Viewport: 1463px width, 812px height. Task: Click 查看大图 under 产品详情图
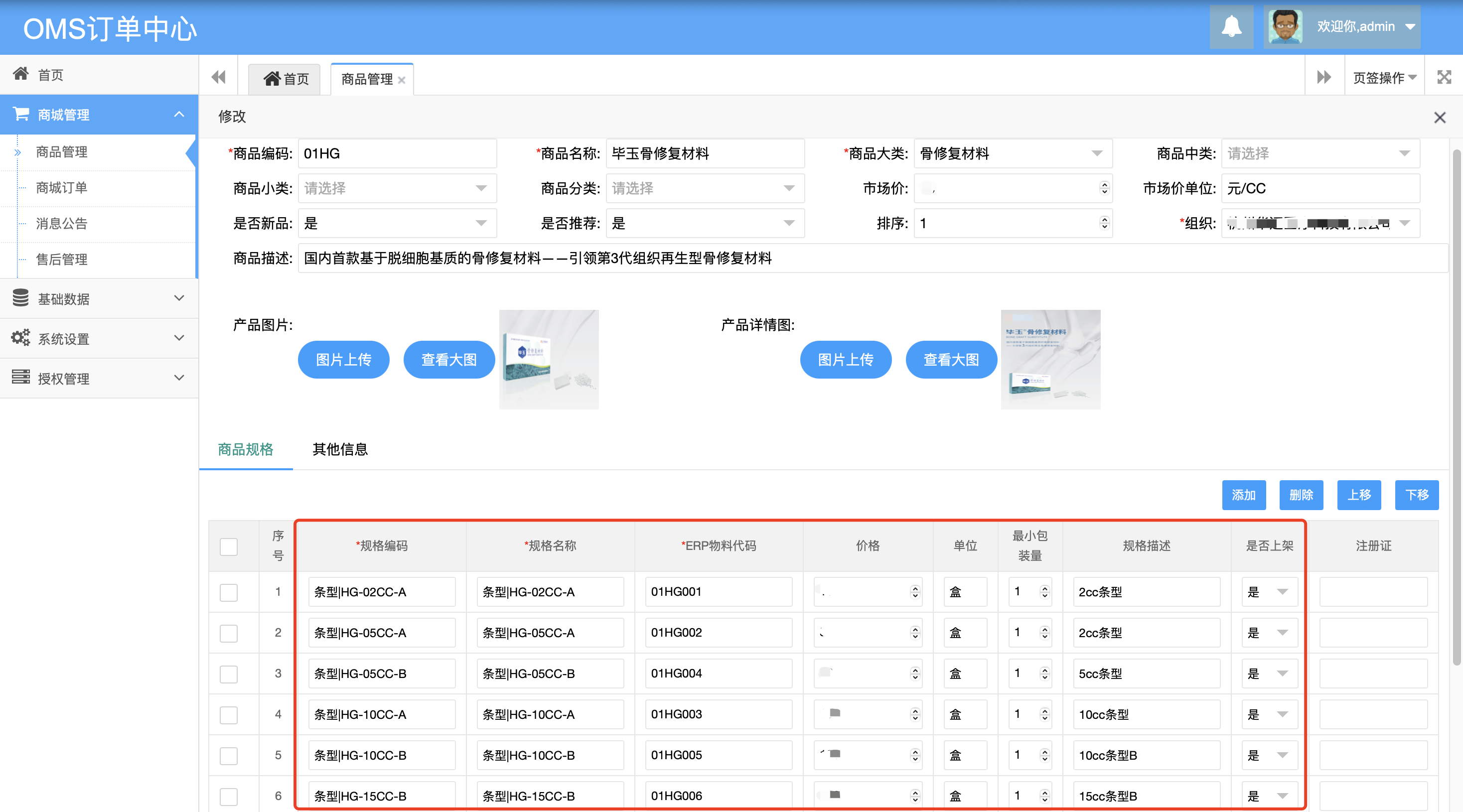(x=951, y=360)
